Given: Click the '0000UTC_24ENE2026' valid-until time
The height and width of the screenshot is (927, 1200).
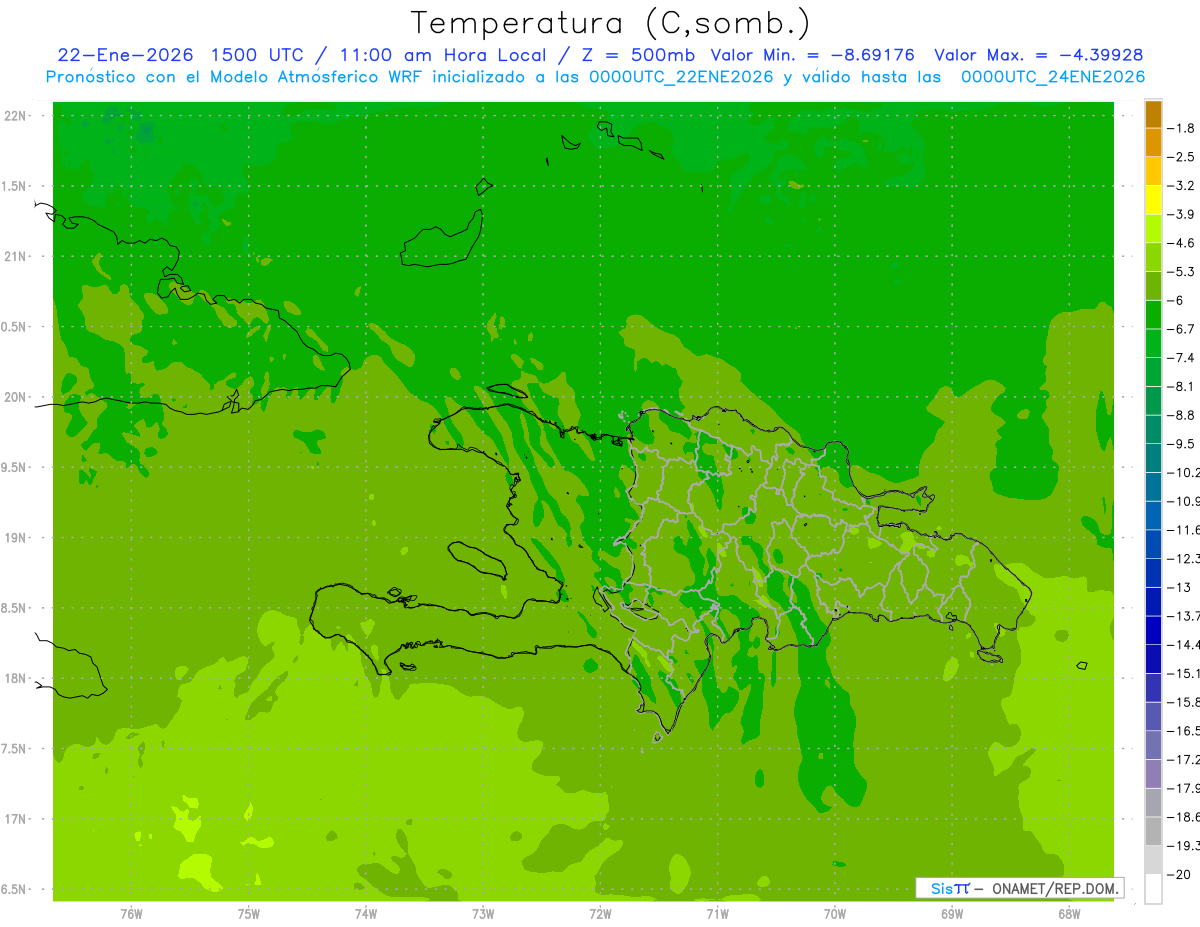Looking at the screenshot, I should (1052, 77).
